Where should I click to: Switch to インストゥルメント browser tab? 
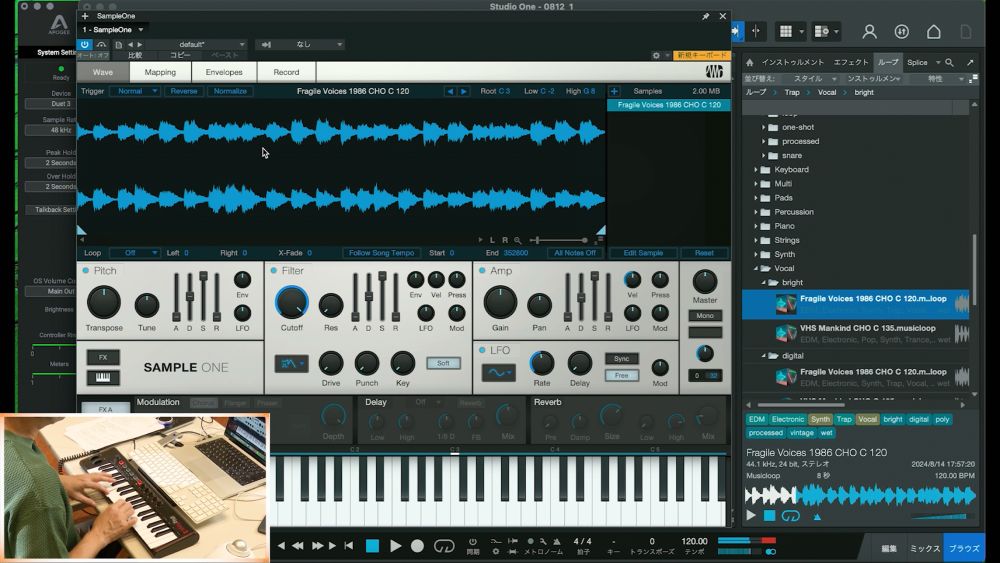[x=793, y=62]
